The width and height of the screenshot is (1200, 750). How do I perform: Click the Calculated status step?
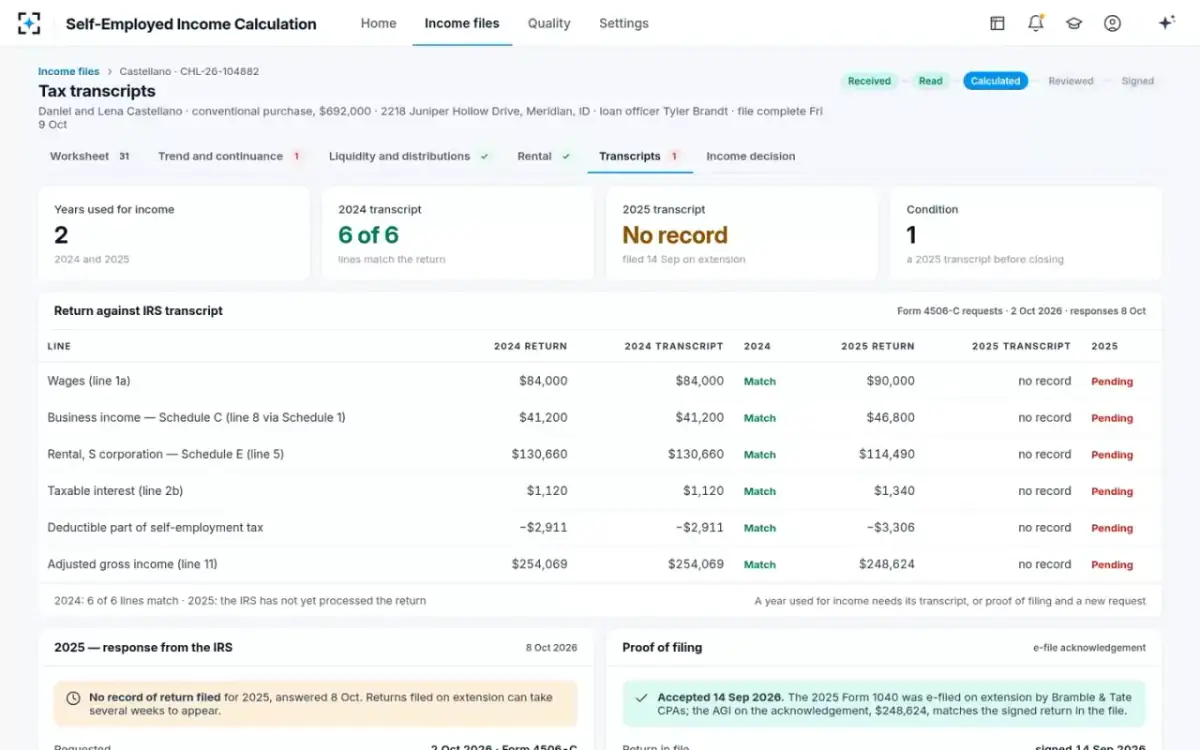click(x=996, y=81)
